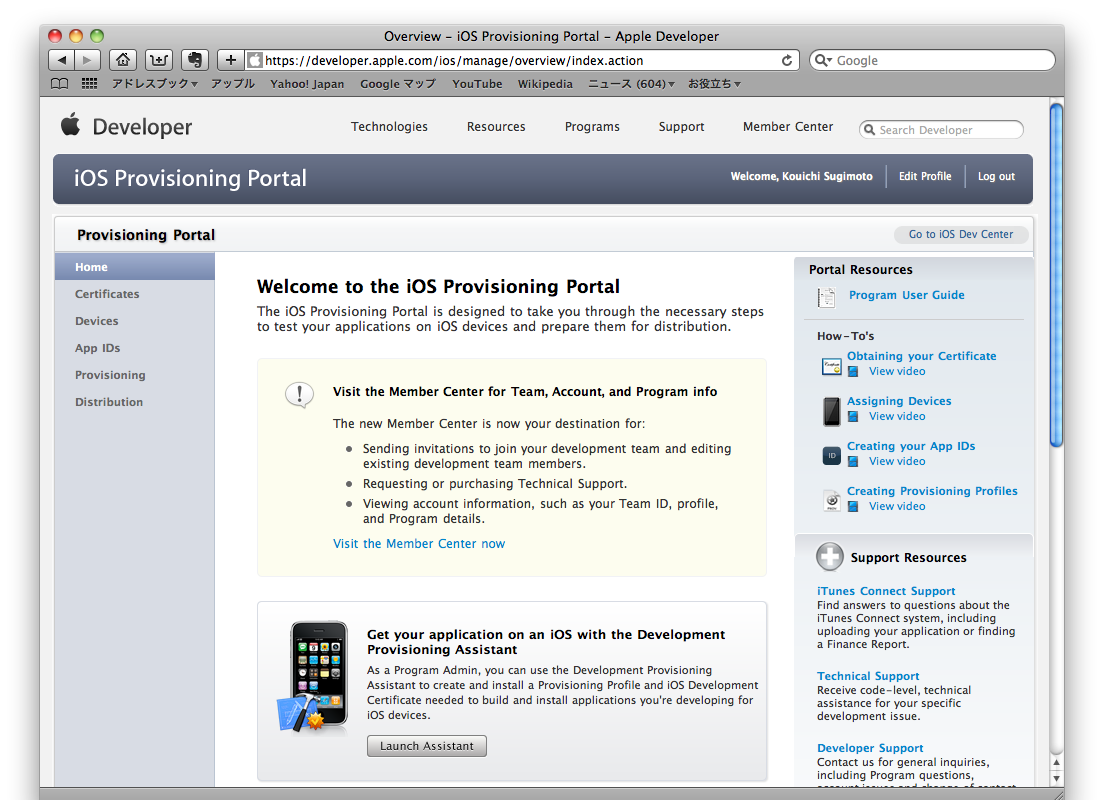The width and height of the screenshot is (1104, 800).
Task: Click the Home icon in the toolbar
Action: pos(123,60)
